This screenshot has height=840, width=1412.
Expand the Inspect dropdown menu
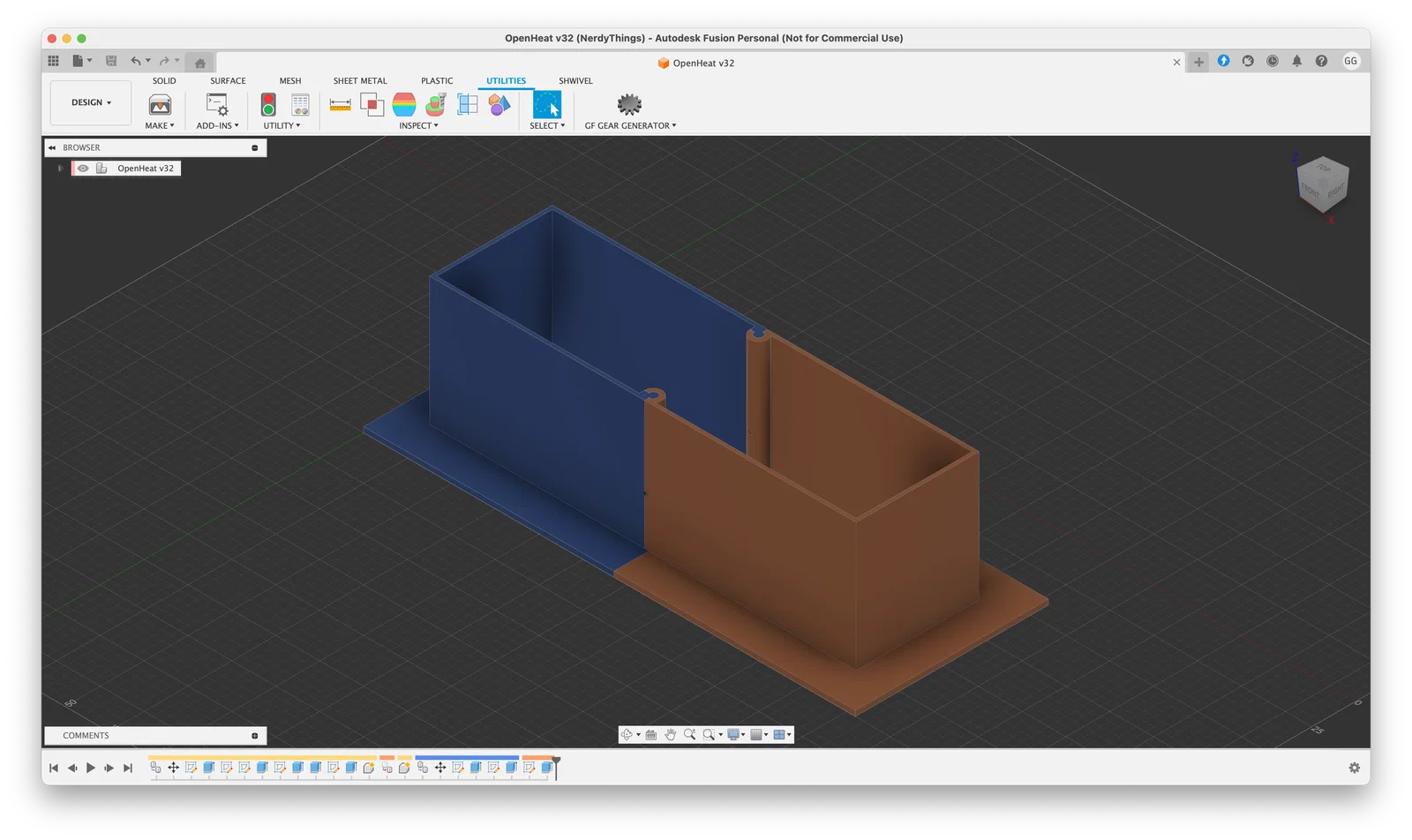418,125
